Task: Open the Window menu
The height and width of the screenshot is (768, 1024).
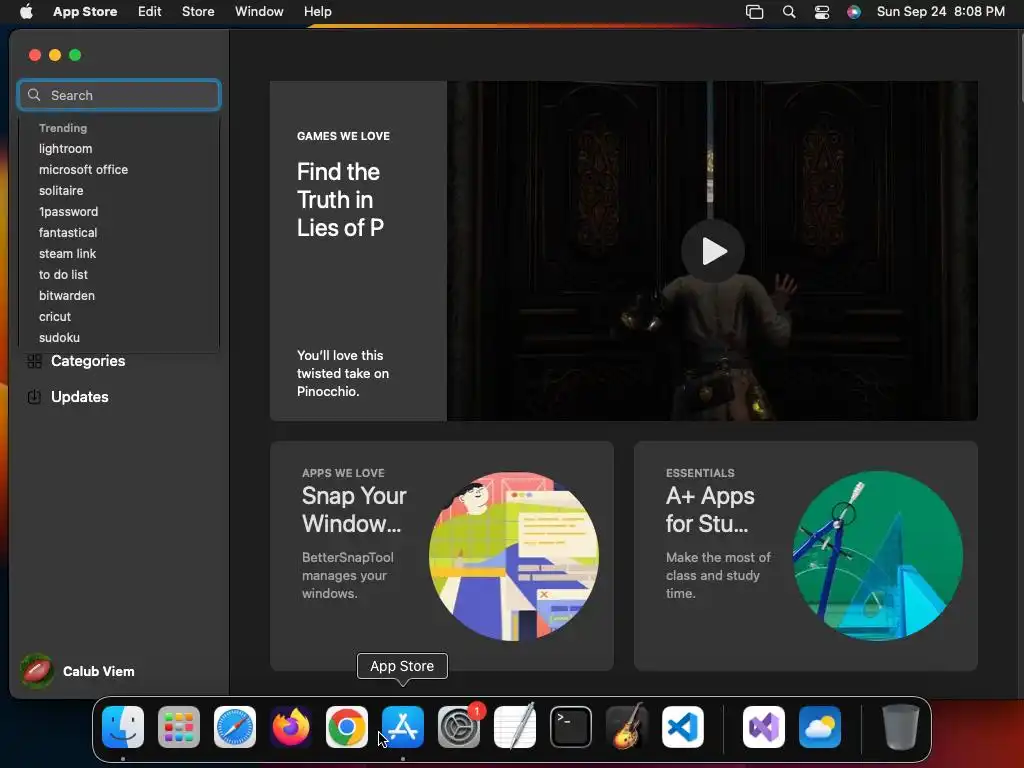Action: click(259, 12)
